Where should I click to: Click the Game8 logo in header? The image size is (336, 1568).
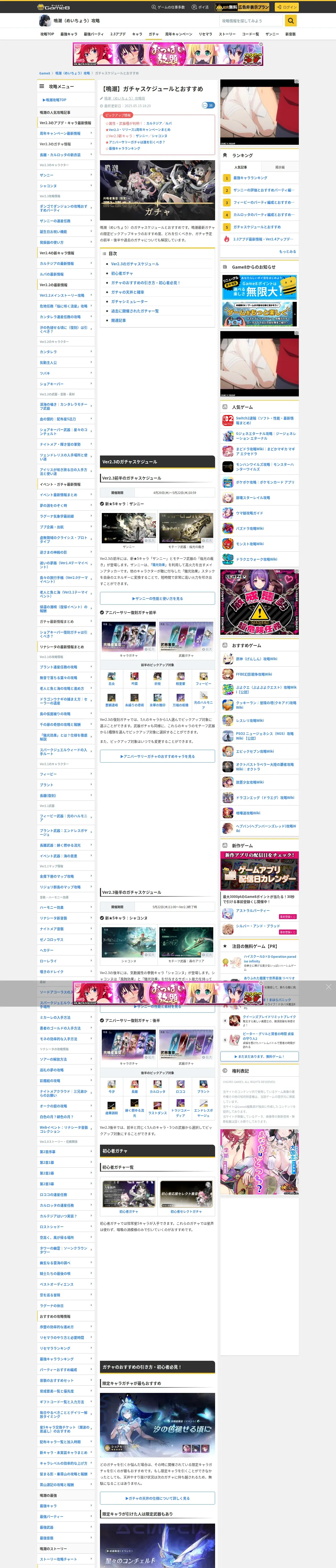click(54, 7)
